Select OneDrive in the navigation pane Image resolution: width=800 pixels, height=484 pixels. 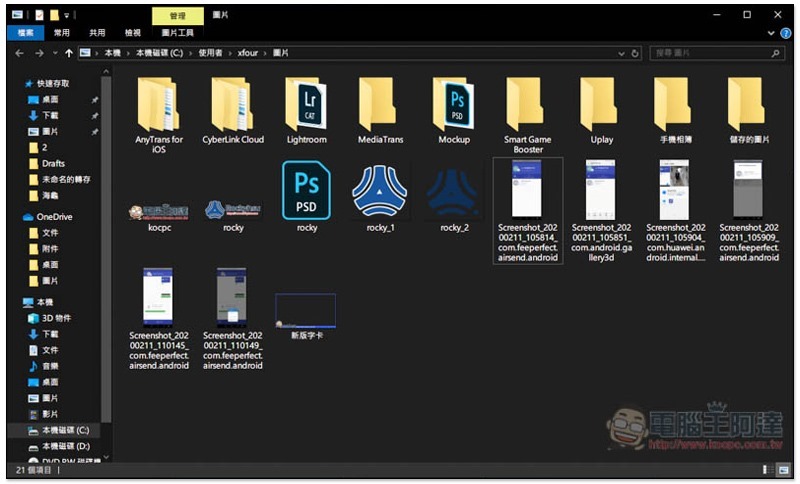coord(54,216)
